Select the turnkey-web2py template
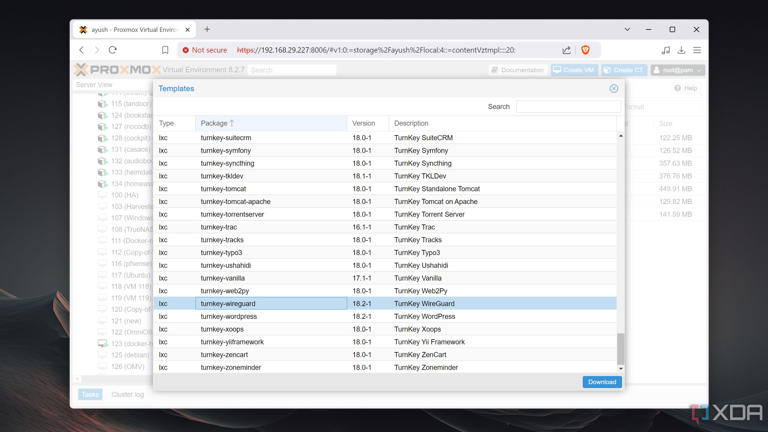This screenshot has height=432, width=768. [x=385, y=290]
